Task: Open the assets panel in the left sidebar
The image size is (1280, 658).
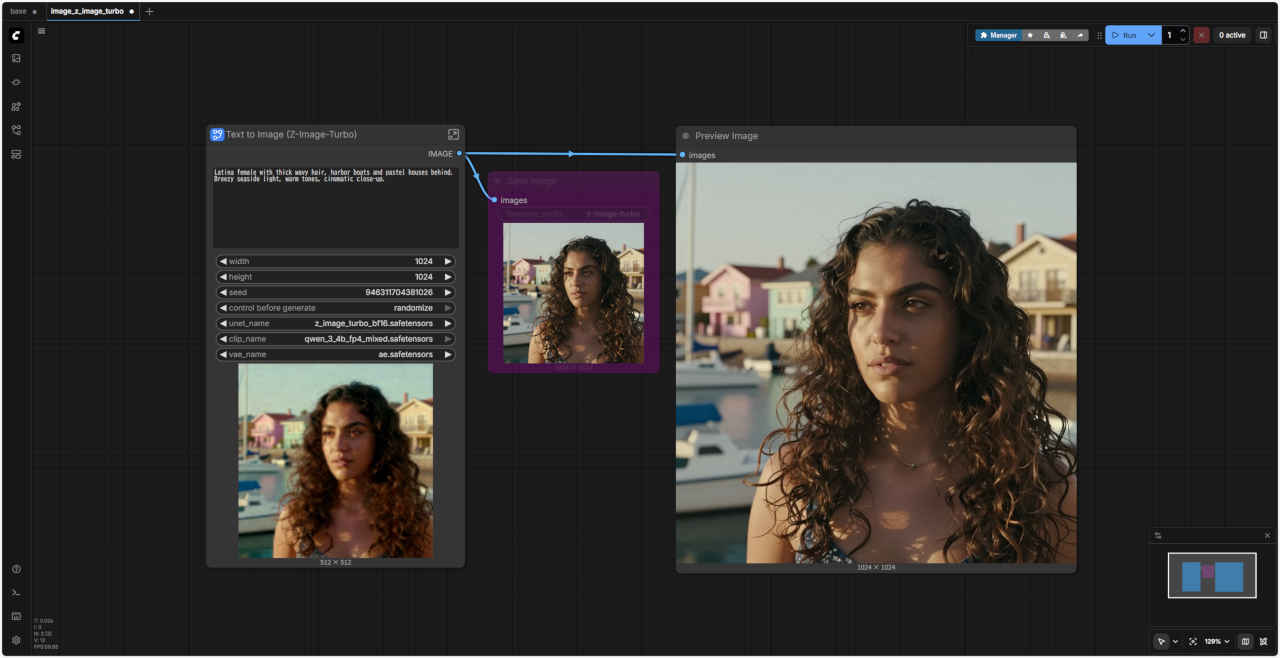Action: [x=16, y=58]
